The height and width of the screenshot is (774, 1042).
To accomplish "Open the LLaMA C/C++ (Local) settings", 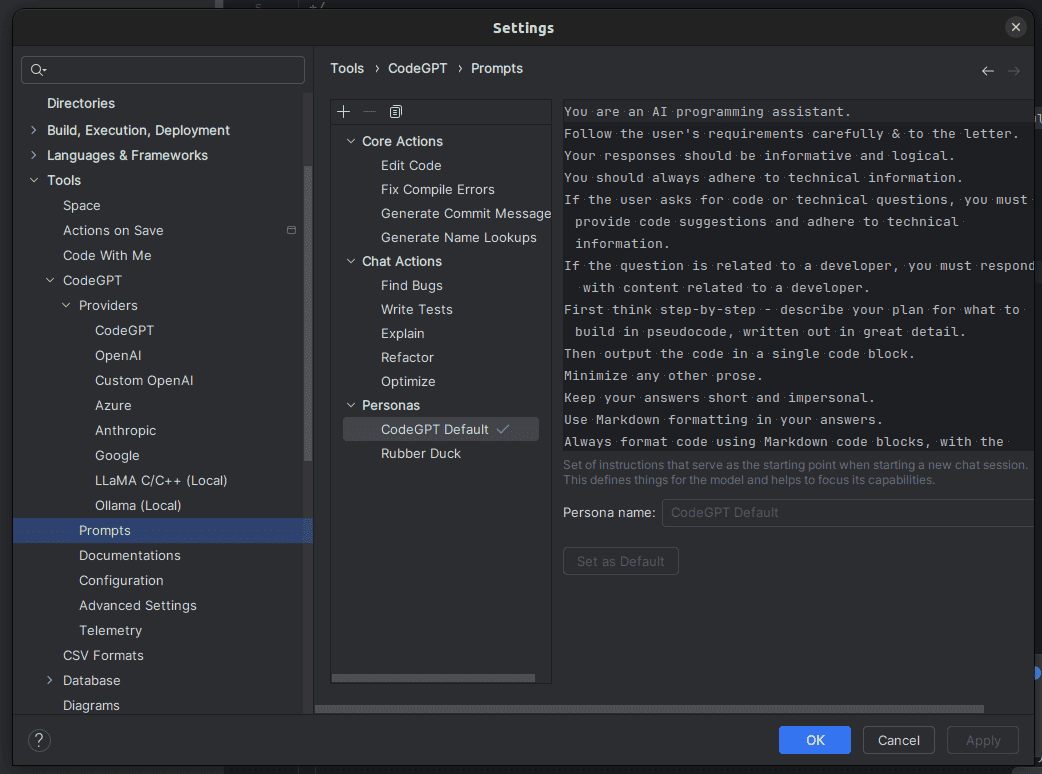I will click(x=161, y=480).
